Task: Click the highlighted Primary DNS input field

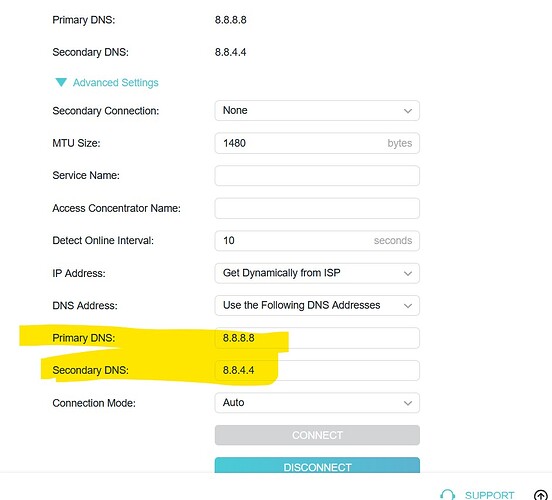Action: (317, 338)
